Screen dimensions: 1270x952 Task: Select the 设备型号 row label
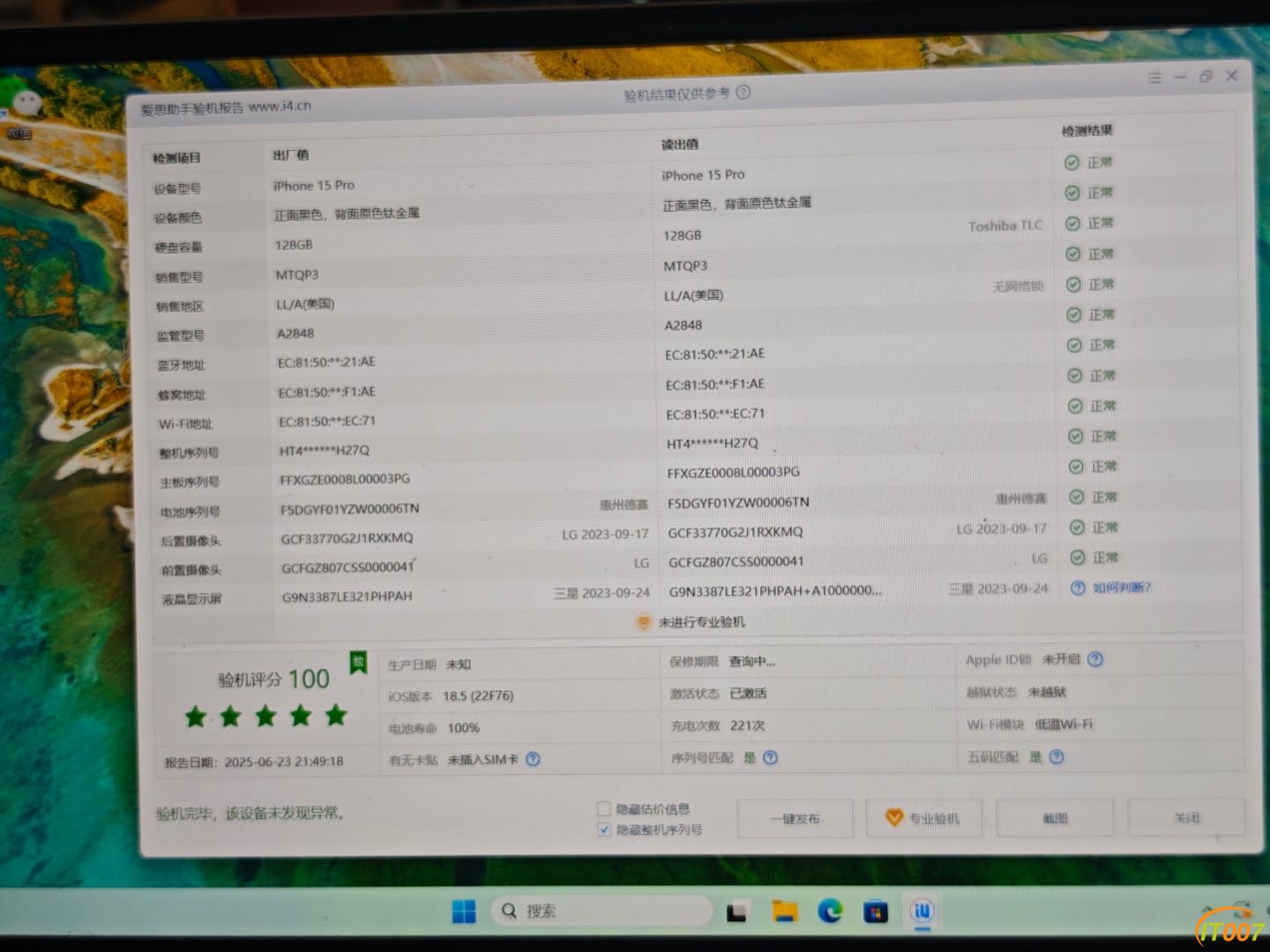pyautogui.click(x=177, y=189)
